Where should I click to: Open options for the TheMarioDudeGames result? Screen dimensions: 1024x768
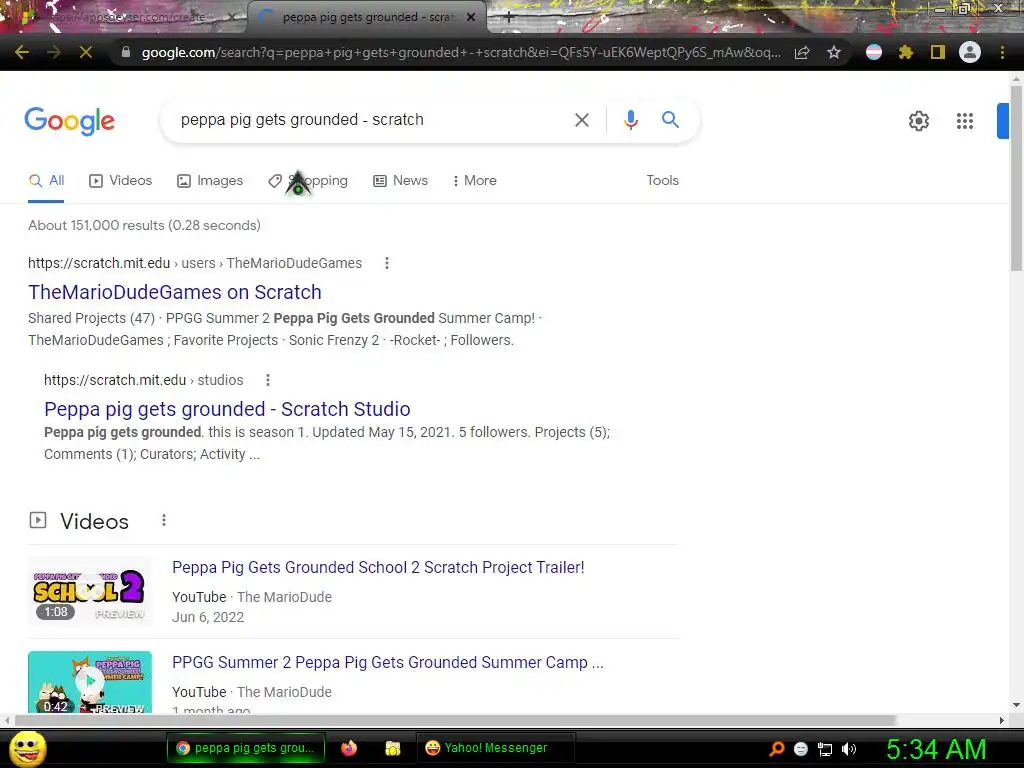pyautogui.click(x=387, y=263)
